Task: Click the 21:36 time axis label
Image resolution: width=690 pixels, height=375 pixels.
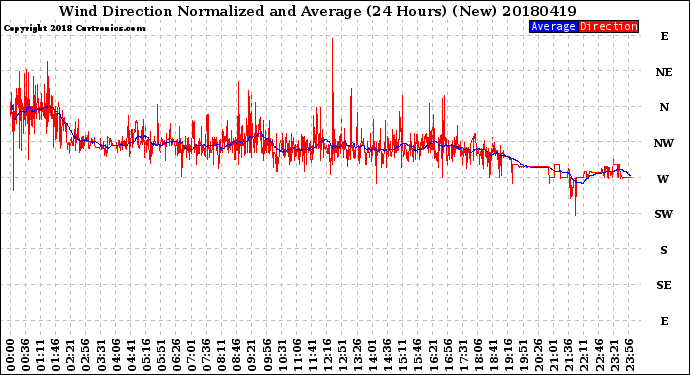Action: [569, 355]
